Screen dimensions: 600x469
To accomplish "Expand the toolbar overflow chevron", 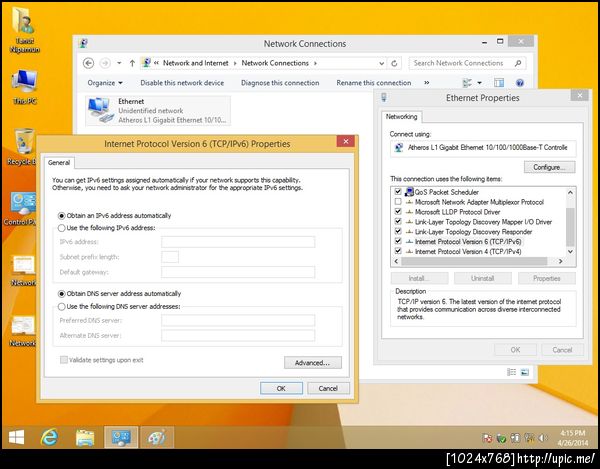I will (427, 83).
